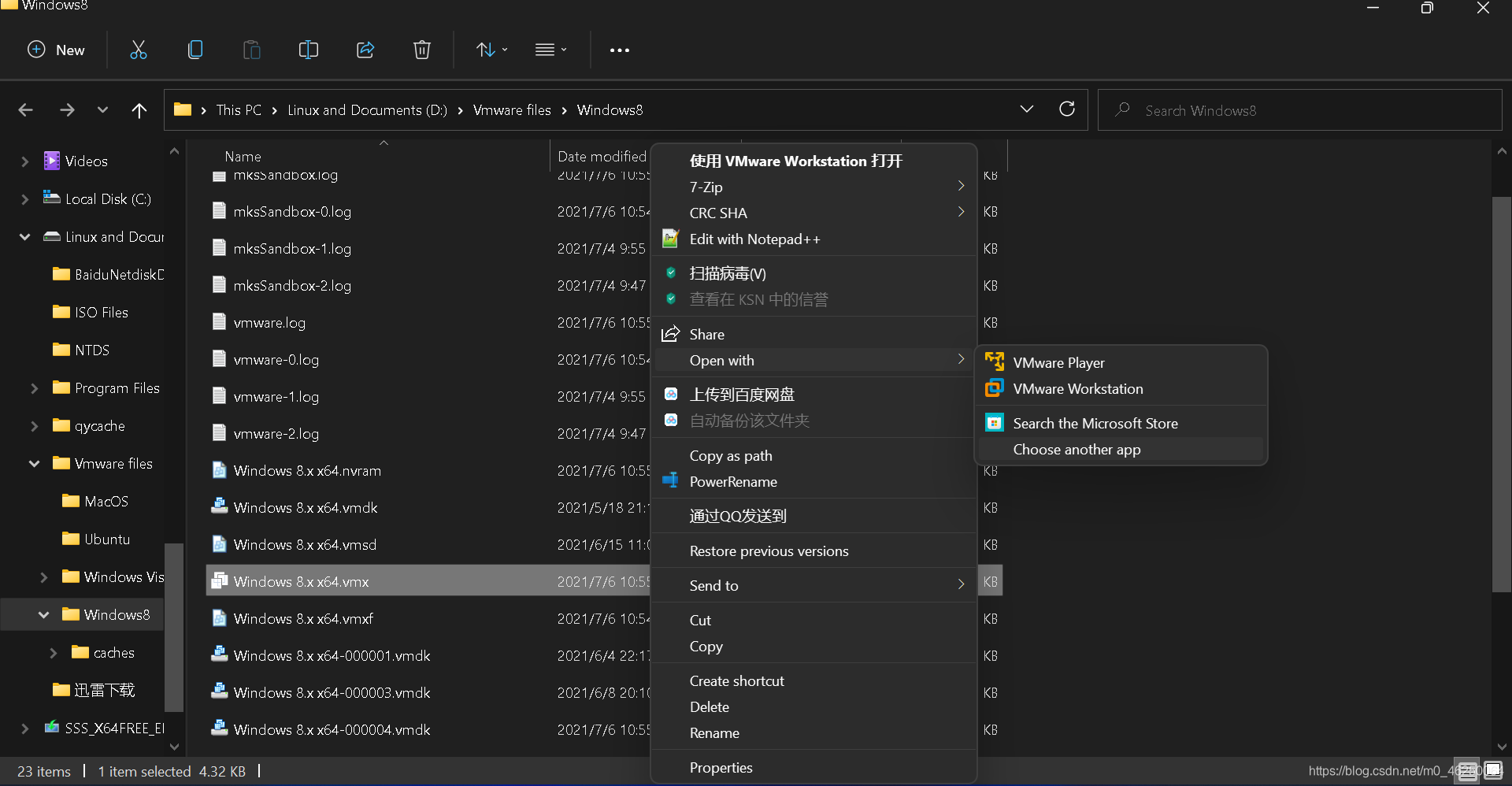
Task: Open Properties from context menu
Action: coord(814,767)
